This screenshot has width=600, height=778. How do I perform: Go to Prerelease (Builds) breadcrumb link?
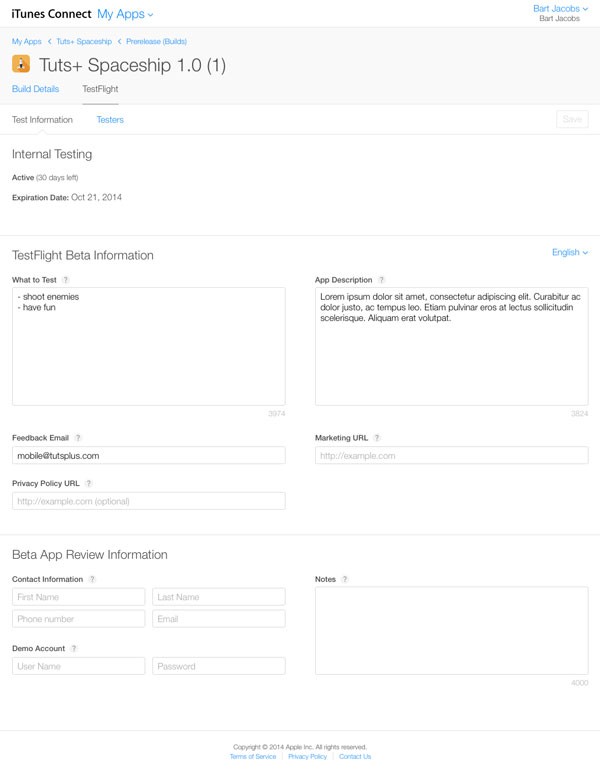pyautogui.click(x=156, y=41)
